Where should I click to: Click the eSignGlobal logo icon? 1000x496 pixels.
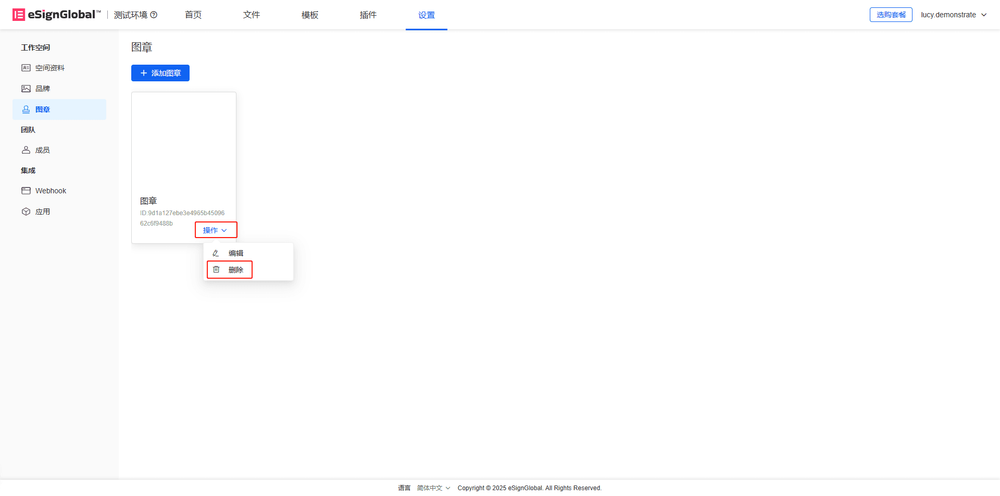pyautogui.click(x=18, y=15)
